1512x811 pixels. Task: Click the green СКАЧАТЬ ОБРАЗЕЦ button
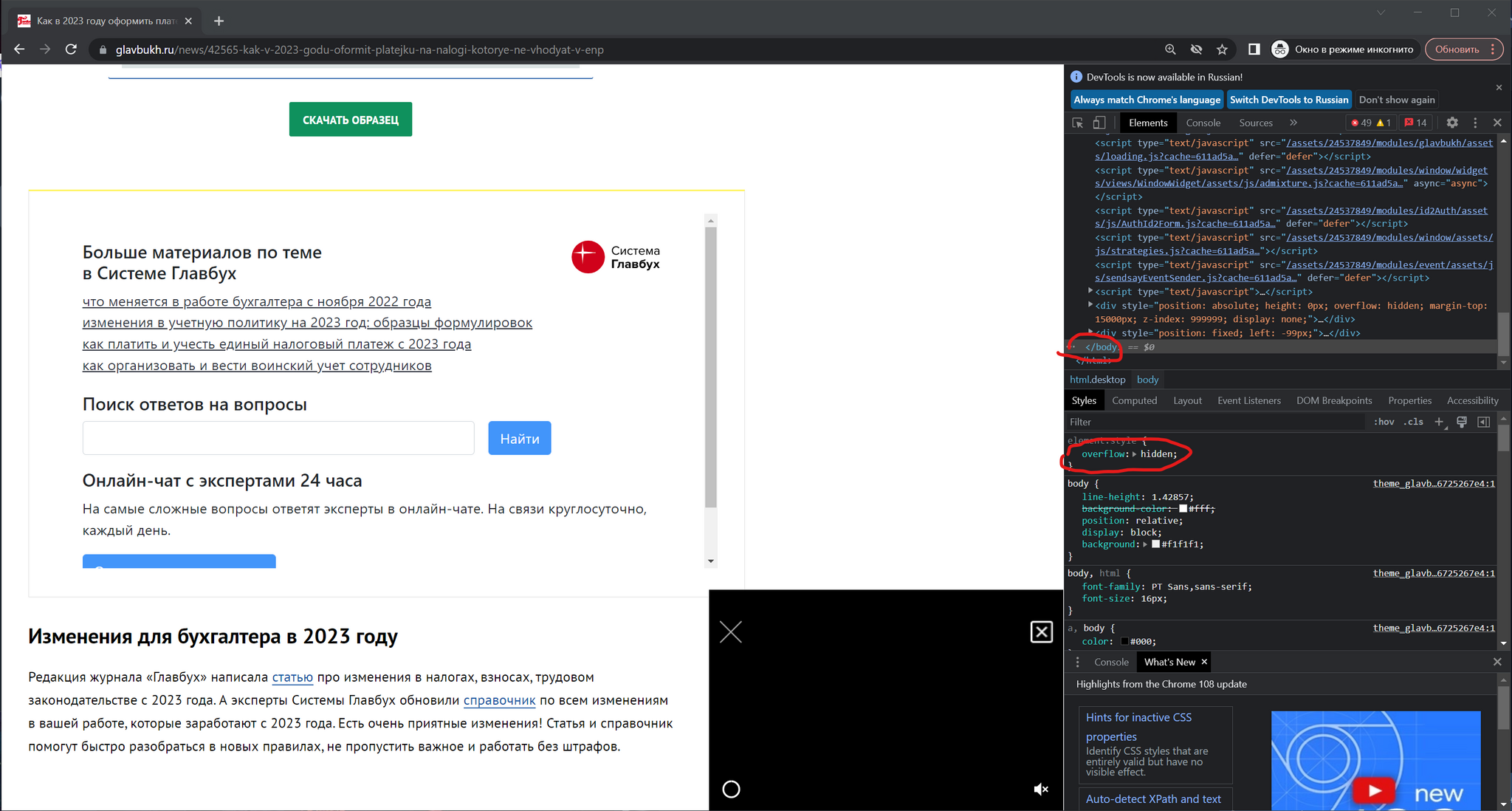pyautogui.click(x=351, y=120)
